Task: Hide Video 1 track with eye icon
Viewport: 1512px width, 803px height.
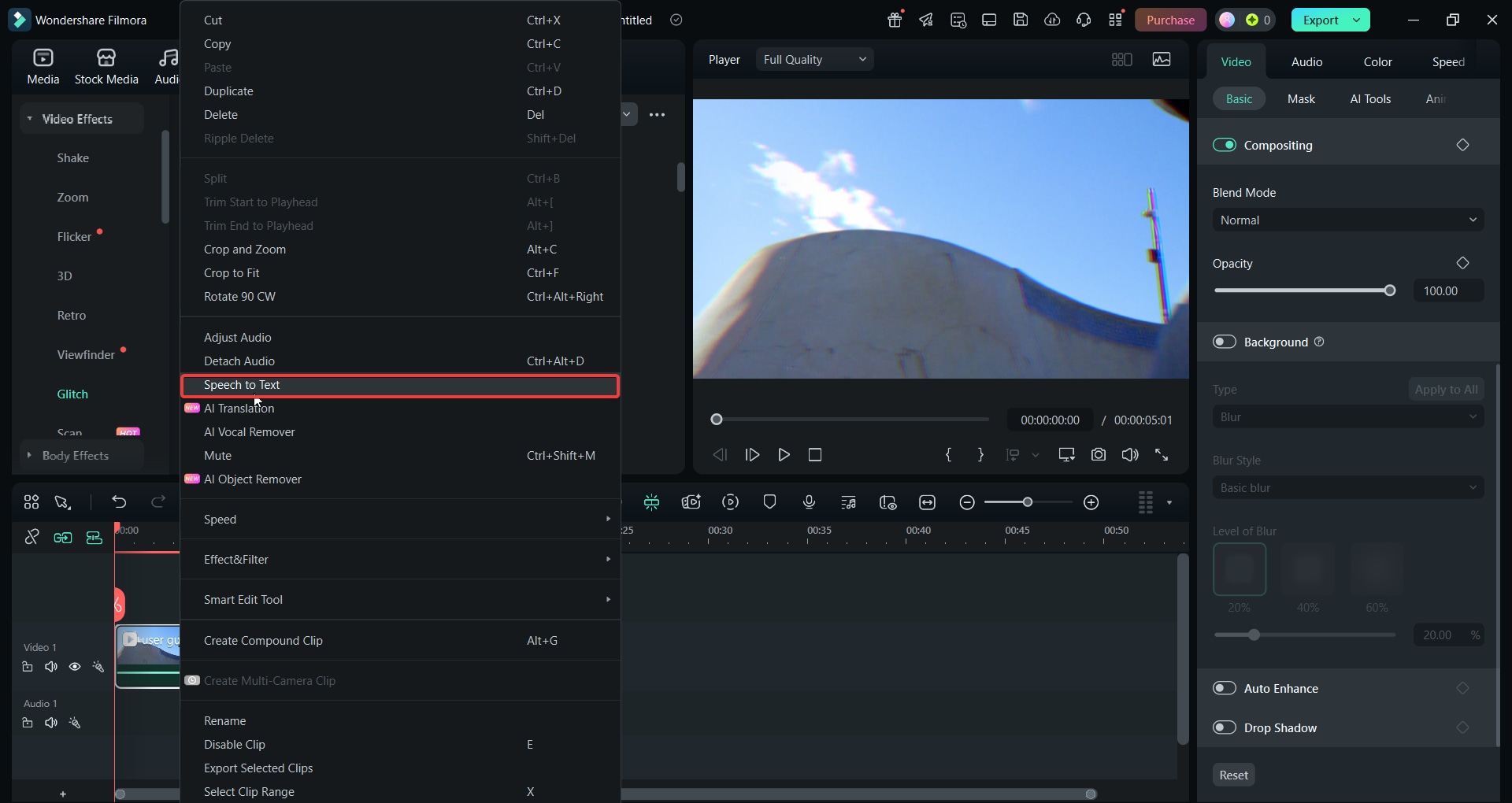Action: tap(75, 667)
